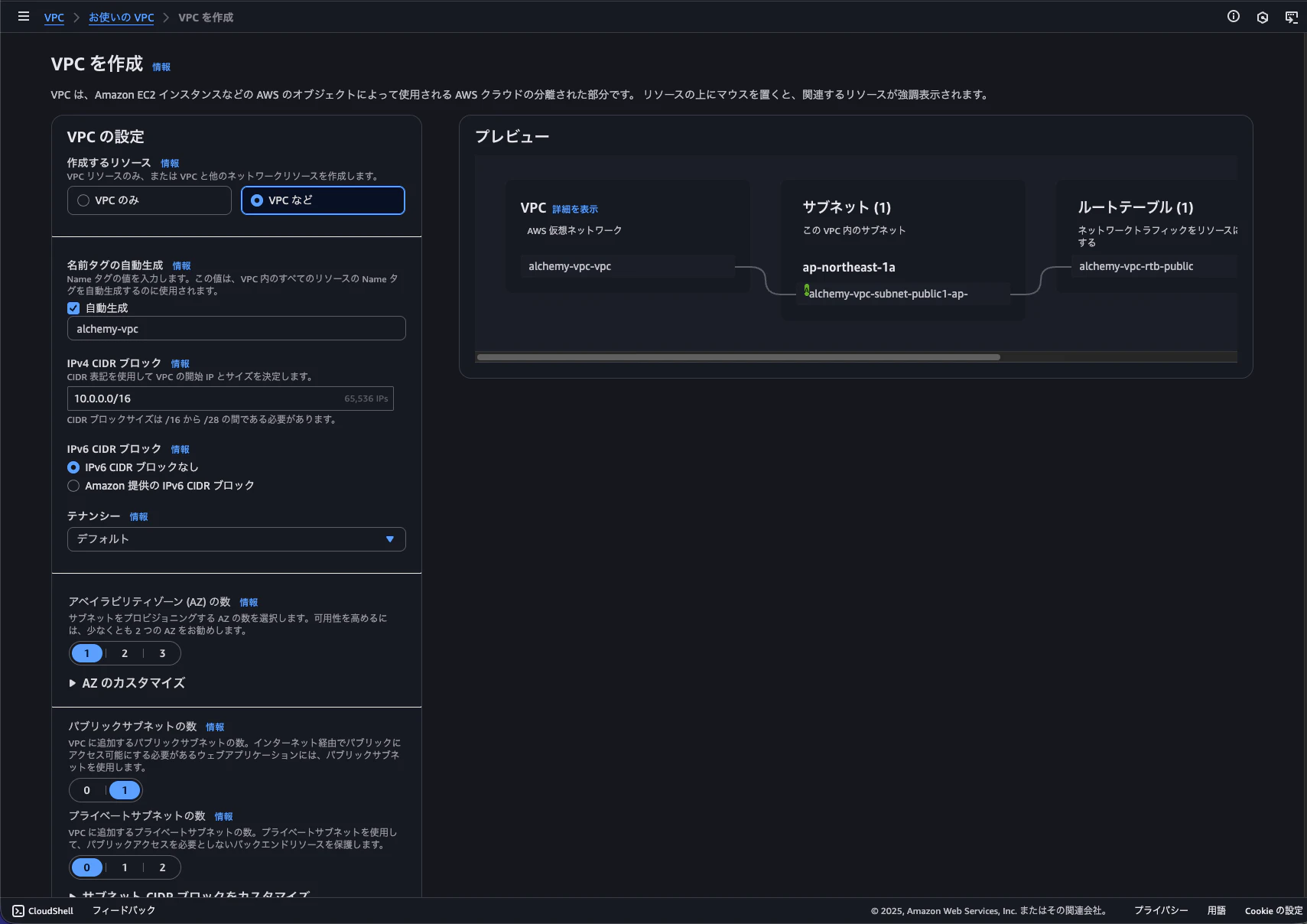Open 用語 footer link

point(1217,910)
